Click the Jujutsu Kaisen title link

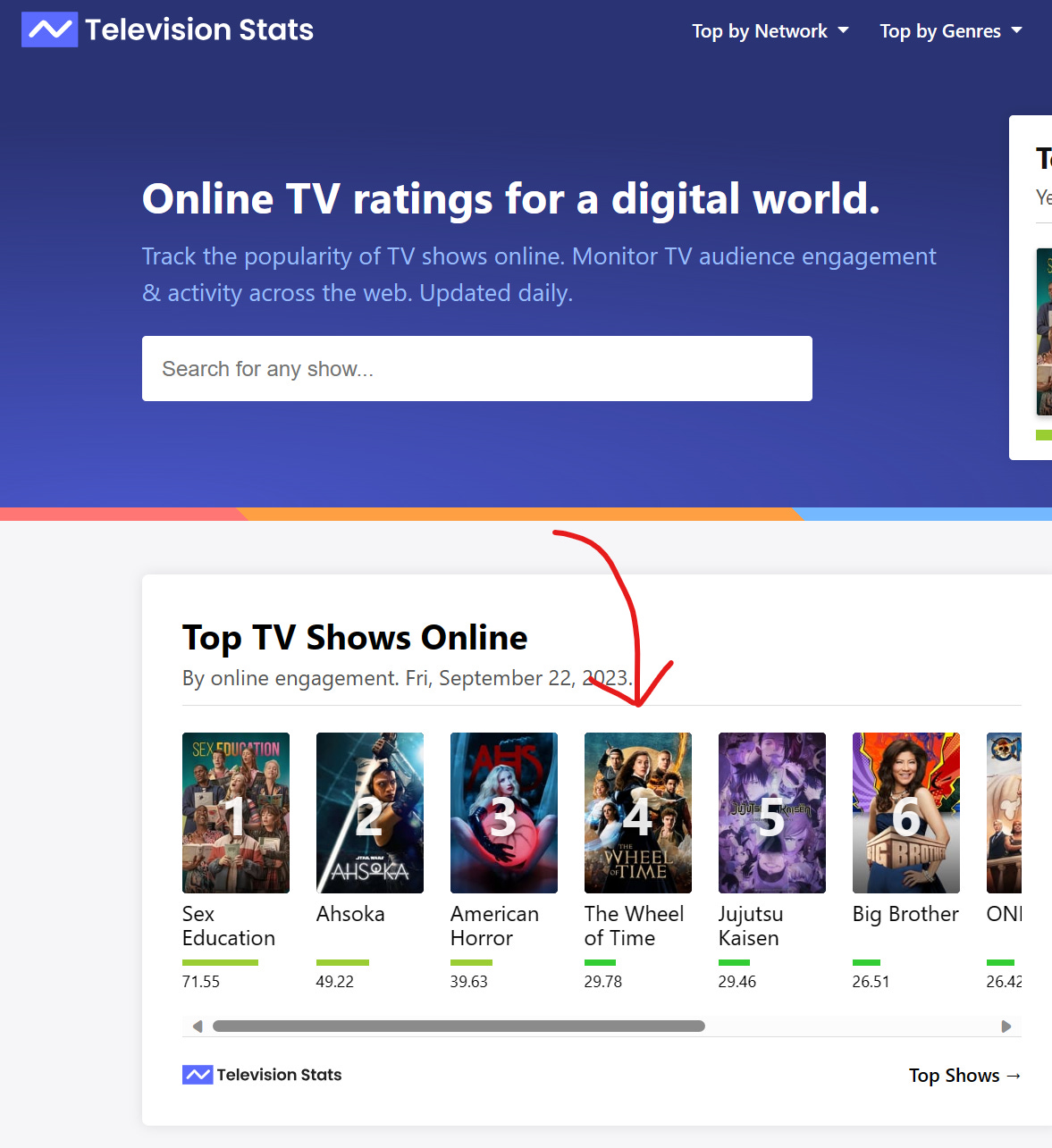click(751, 926)
